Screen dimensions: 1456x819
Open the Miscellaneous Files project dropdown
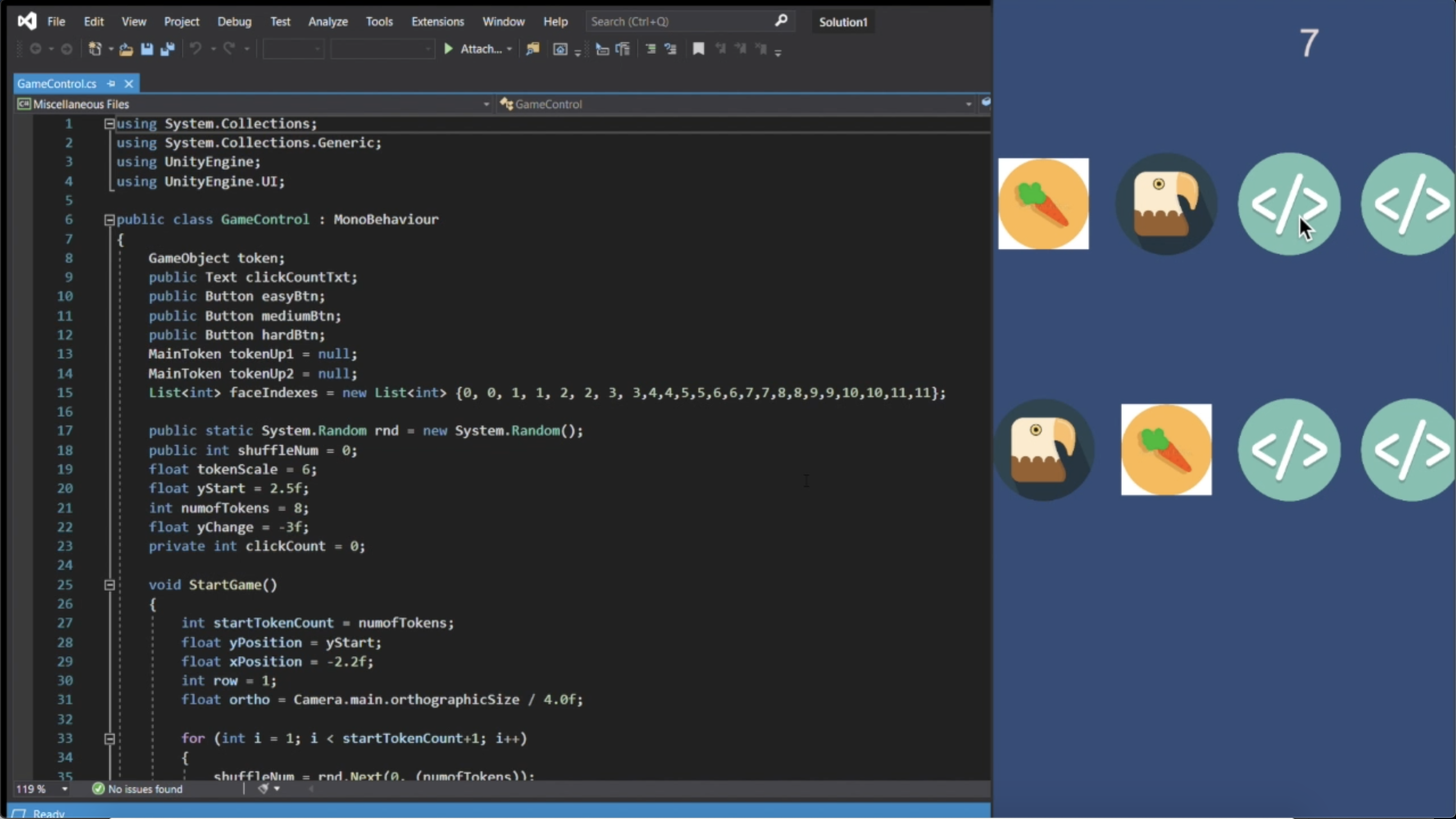click(x=486, y=104)
